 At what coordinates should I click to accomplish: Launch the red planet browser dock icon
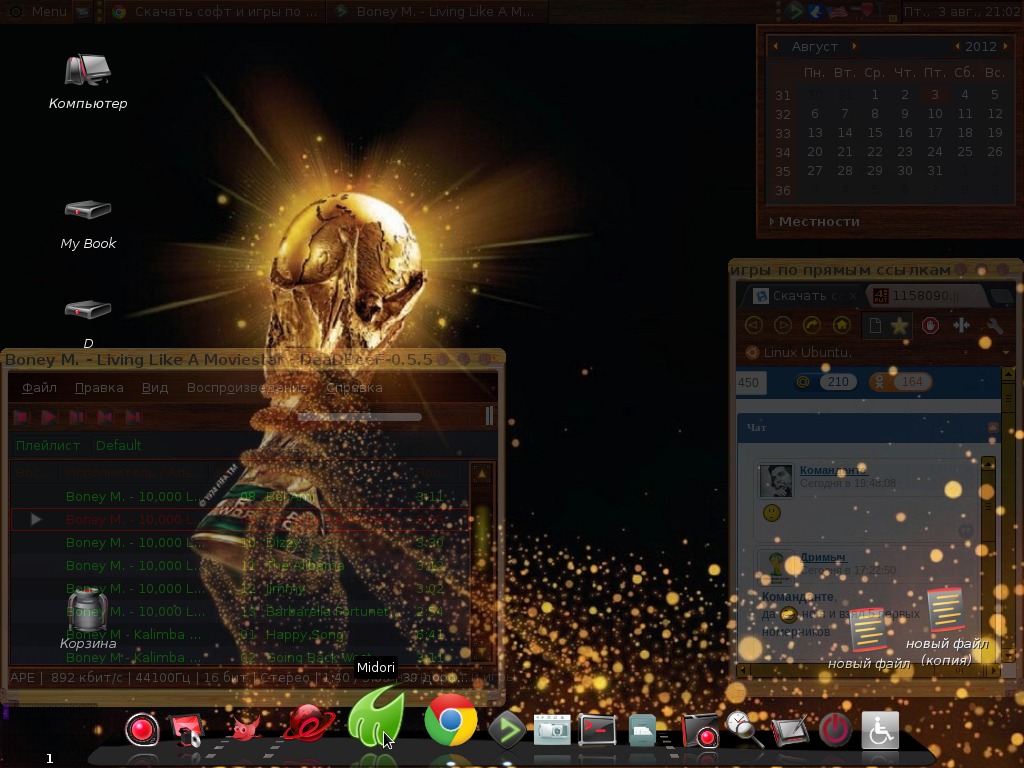pos(308,724)
